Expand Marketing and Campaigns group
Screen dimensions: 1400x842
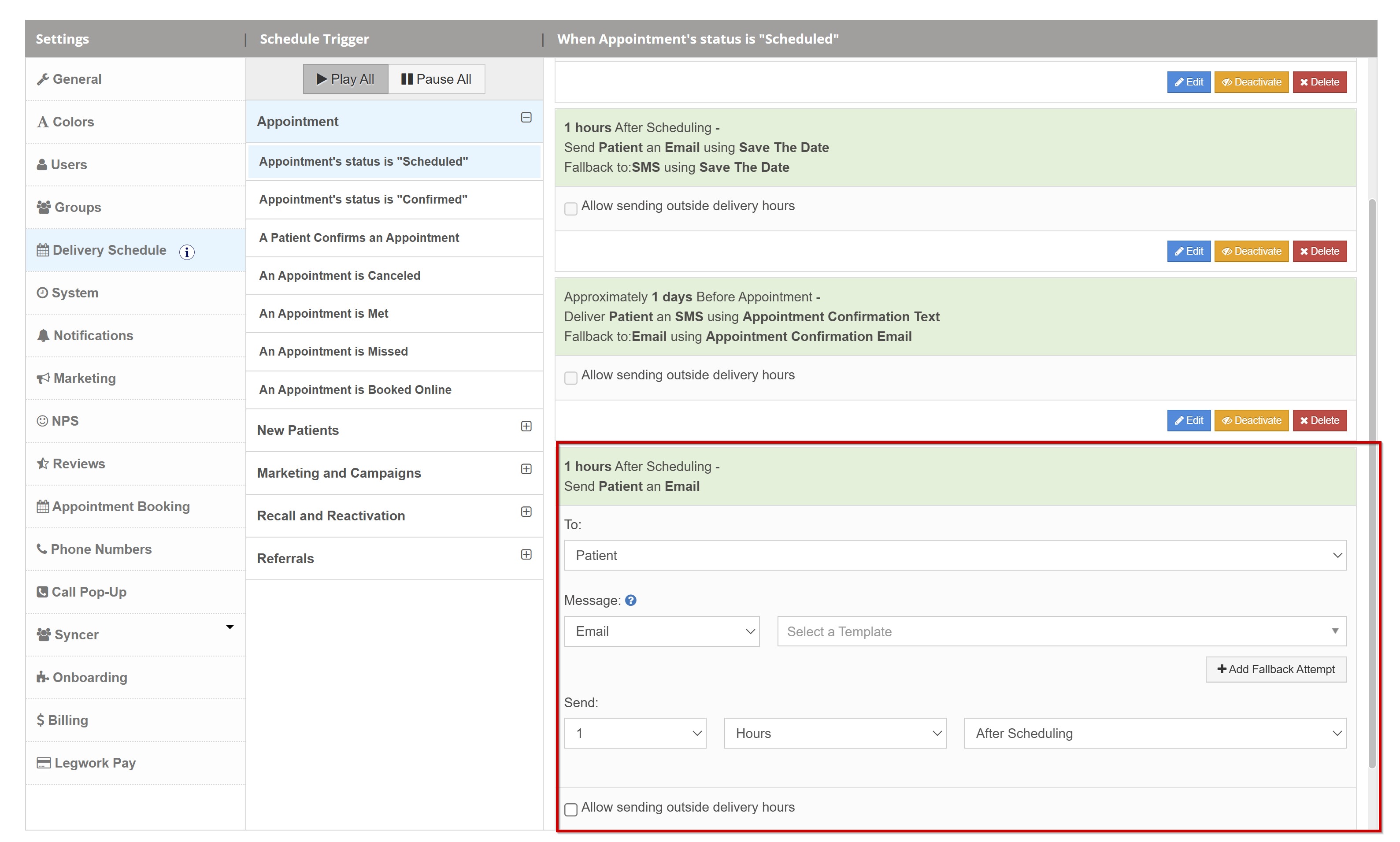[526, 469]
